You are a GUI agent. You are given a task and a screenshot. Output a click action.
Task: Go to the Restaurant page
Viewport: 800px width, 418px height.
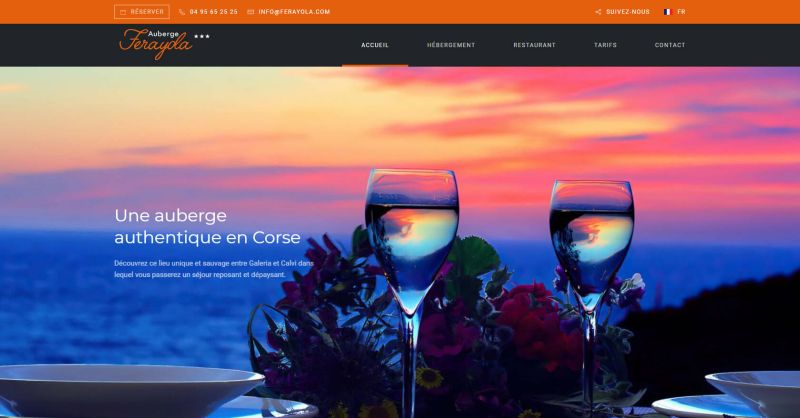point(534,45)
